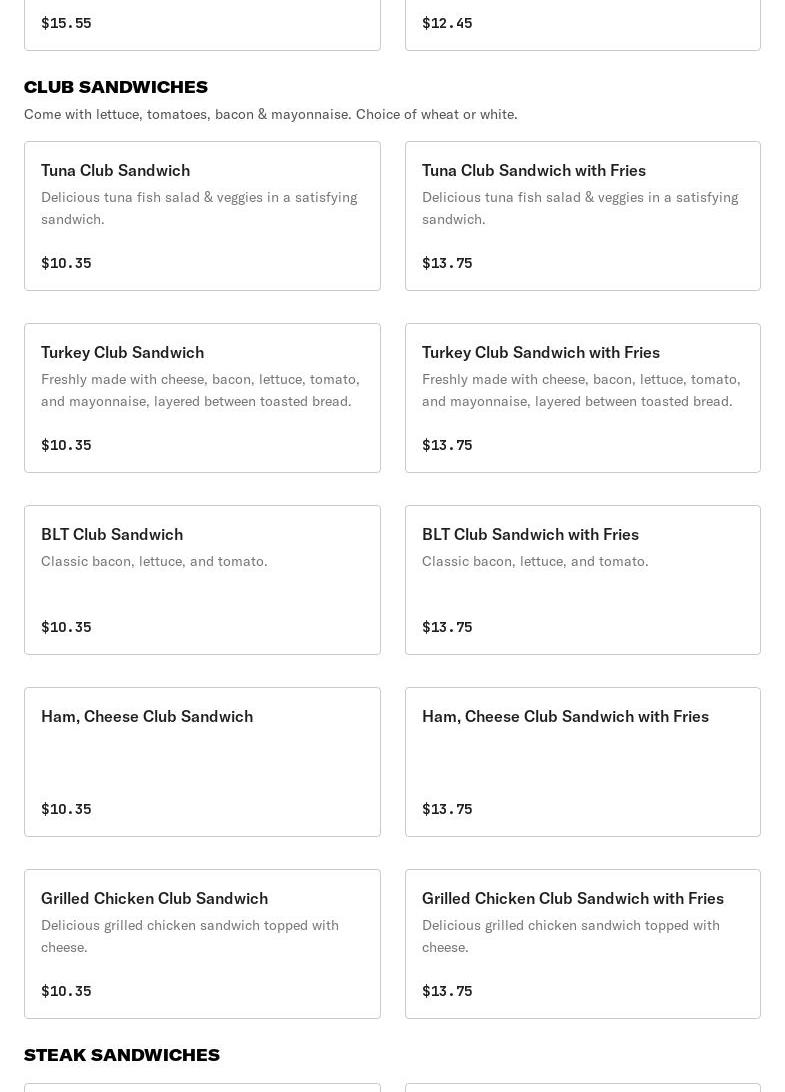Click the first Steak Sandwiches card edge

pyautogui.click(x=202, y=1087)
